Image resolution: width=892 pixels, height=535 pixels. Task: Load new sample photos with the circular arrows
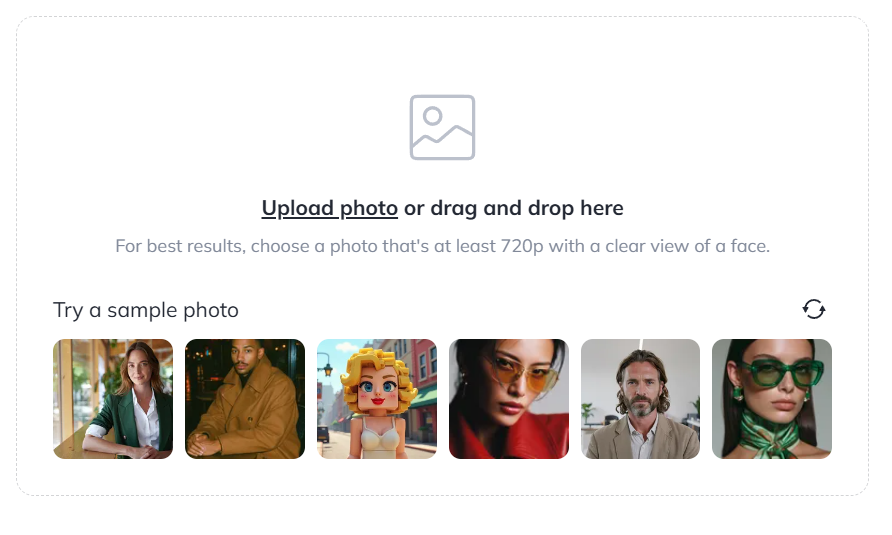point(814,310)
